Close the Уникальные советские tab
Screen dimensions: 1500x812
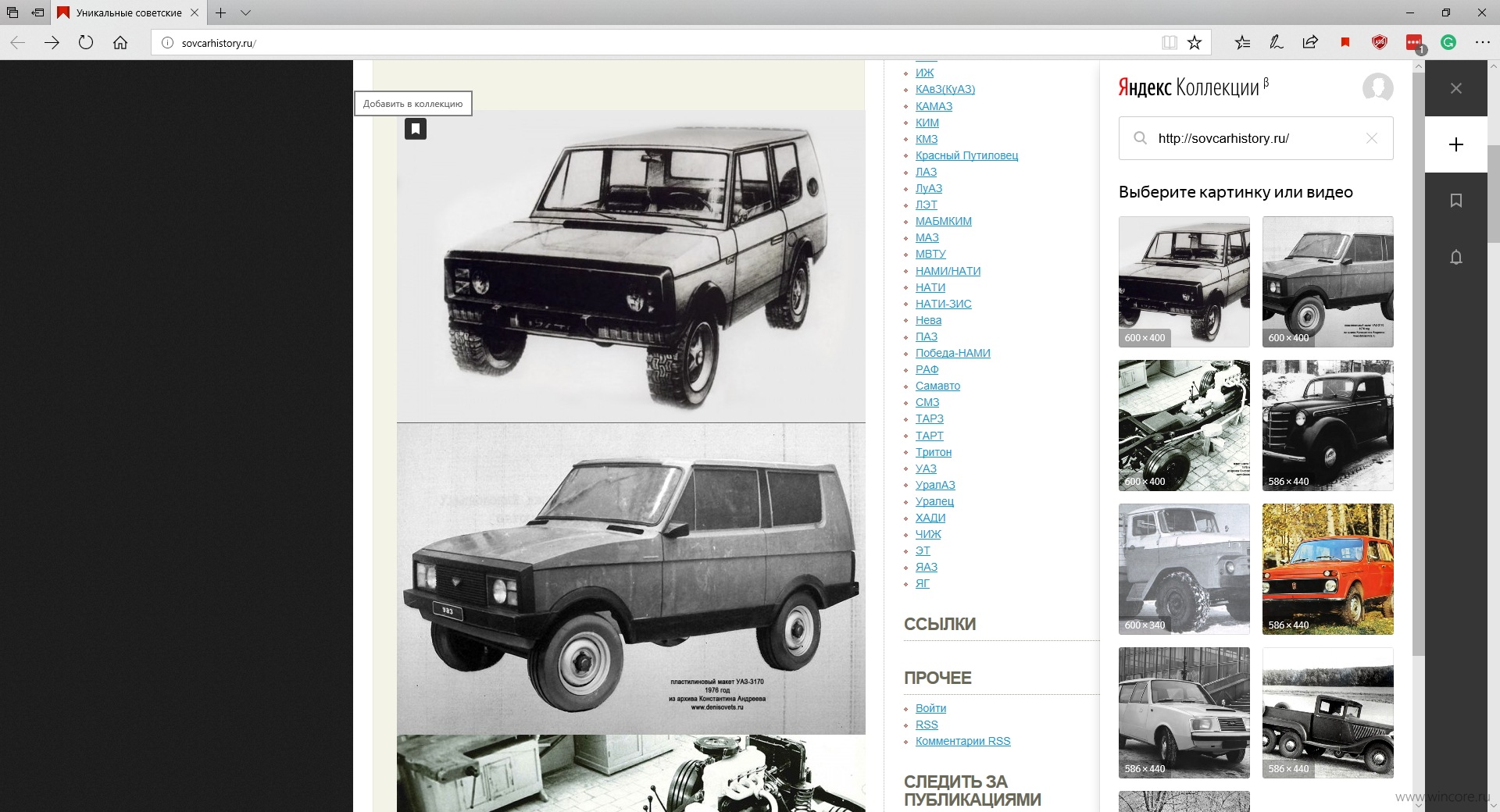pyautogui.click(x=195, y=12)
